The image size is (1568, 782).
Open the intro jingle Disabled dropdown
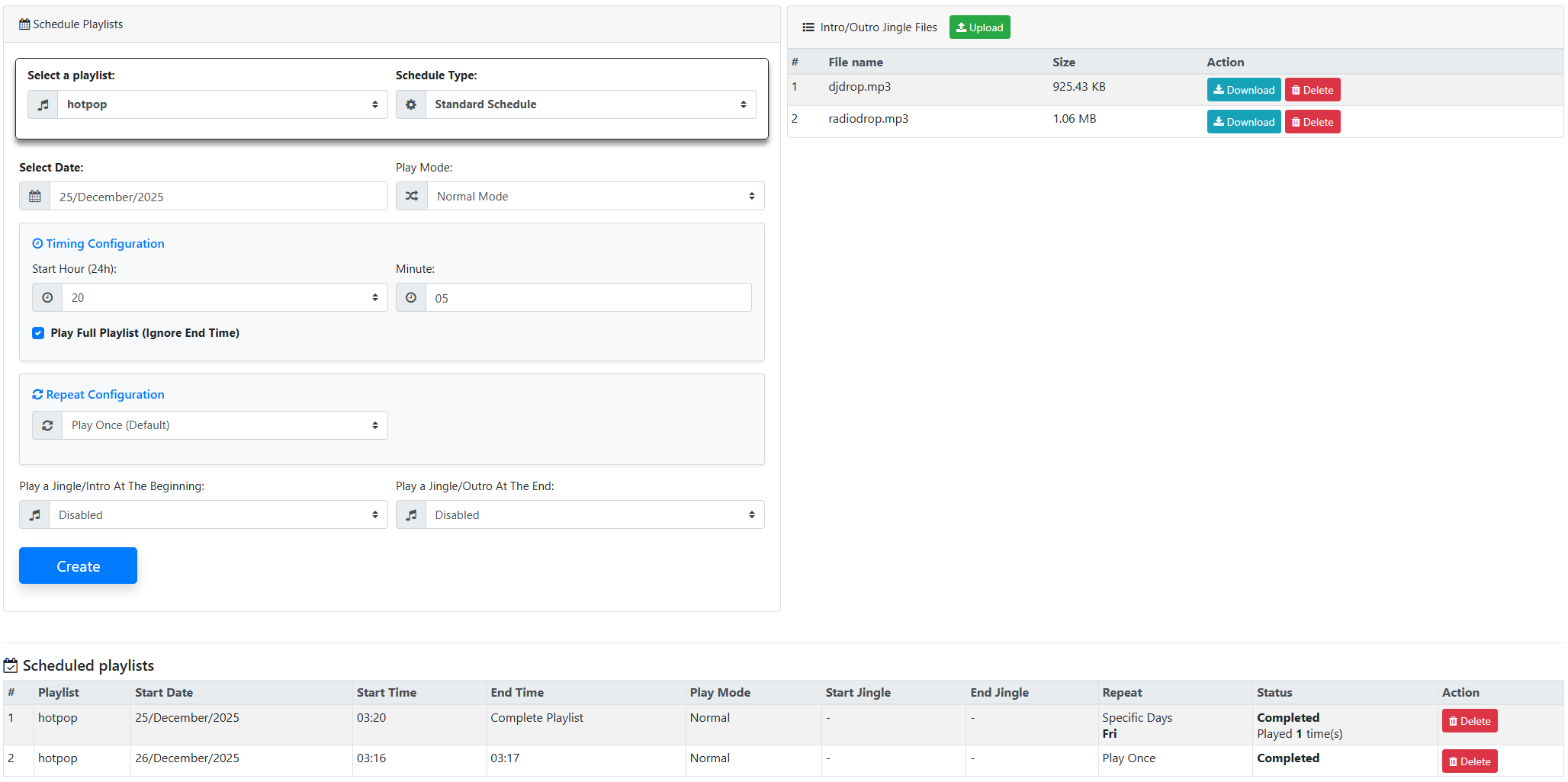coord(218,515)
